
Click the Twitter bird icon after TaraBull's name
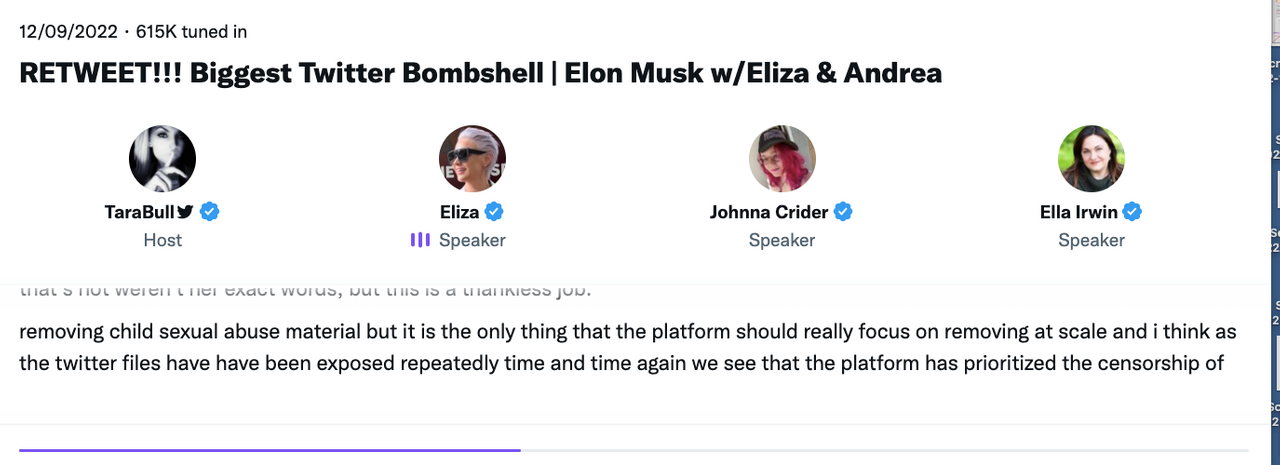(x=185, y=212)
